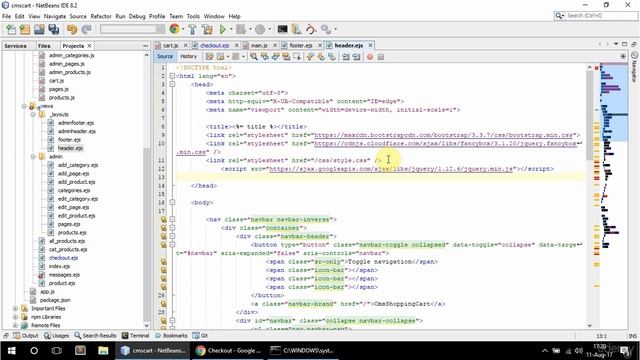Click the Find Previous Occurrence icon
This screenshot has width=640, height=360.
[x=264, y=57]
